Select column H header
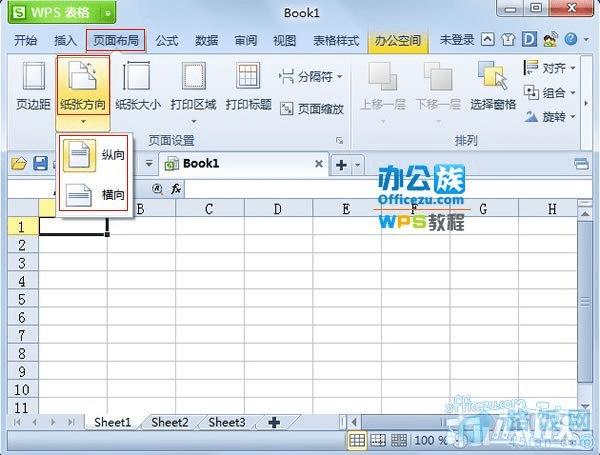The height and width of the screenshot is (455, 600). 548,209
